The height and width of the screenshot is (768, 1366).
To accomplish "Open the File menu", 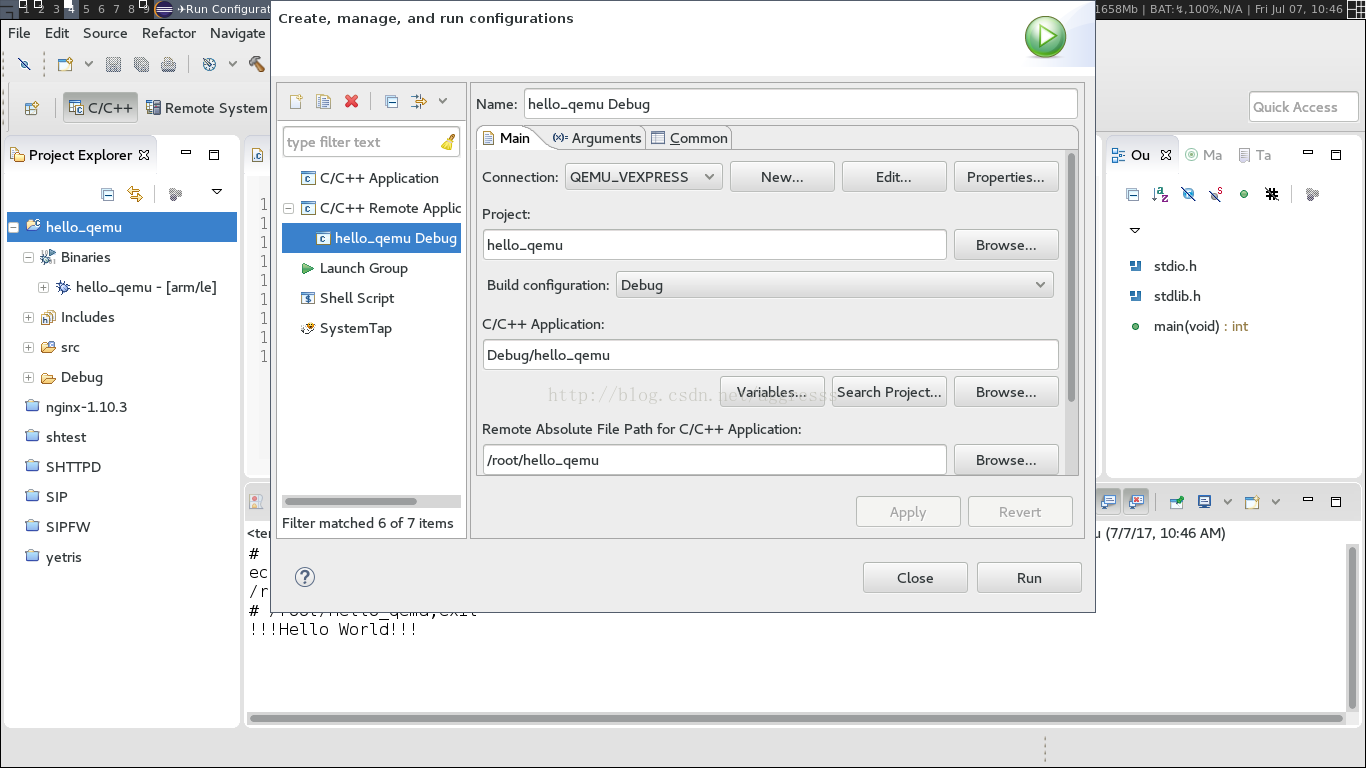I will point(19,33).
